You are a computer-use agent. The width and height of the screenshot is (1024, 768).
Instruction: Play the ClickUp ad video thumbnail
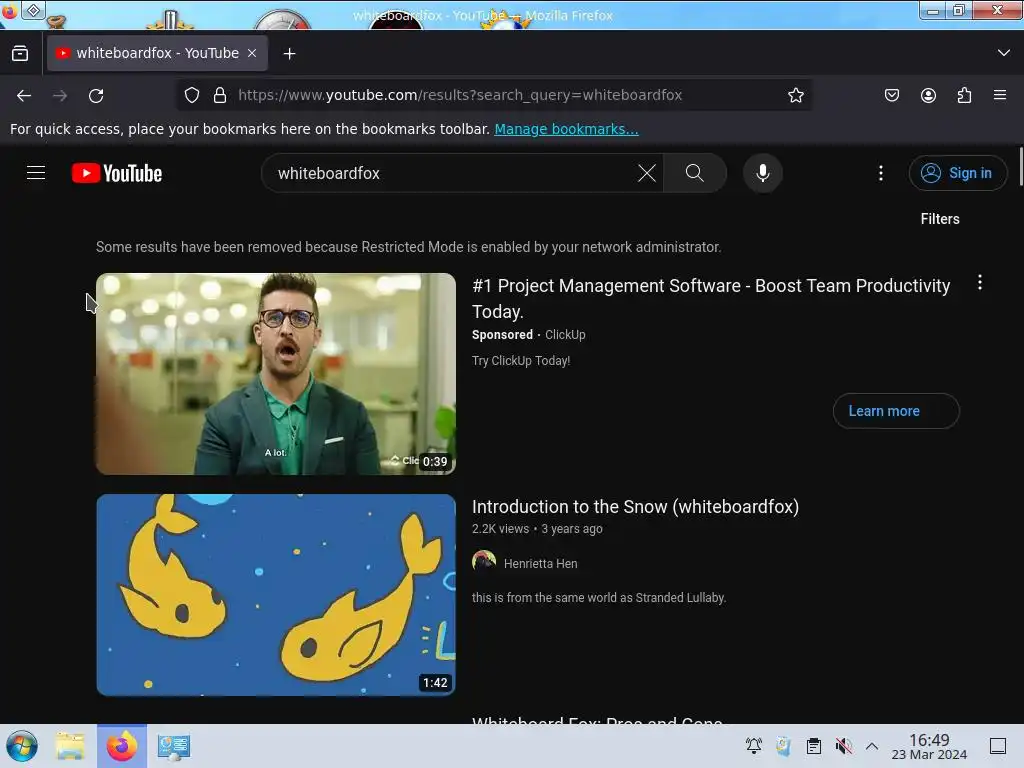pos(276,374)
